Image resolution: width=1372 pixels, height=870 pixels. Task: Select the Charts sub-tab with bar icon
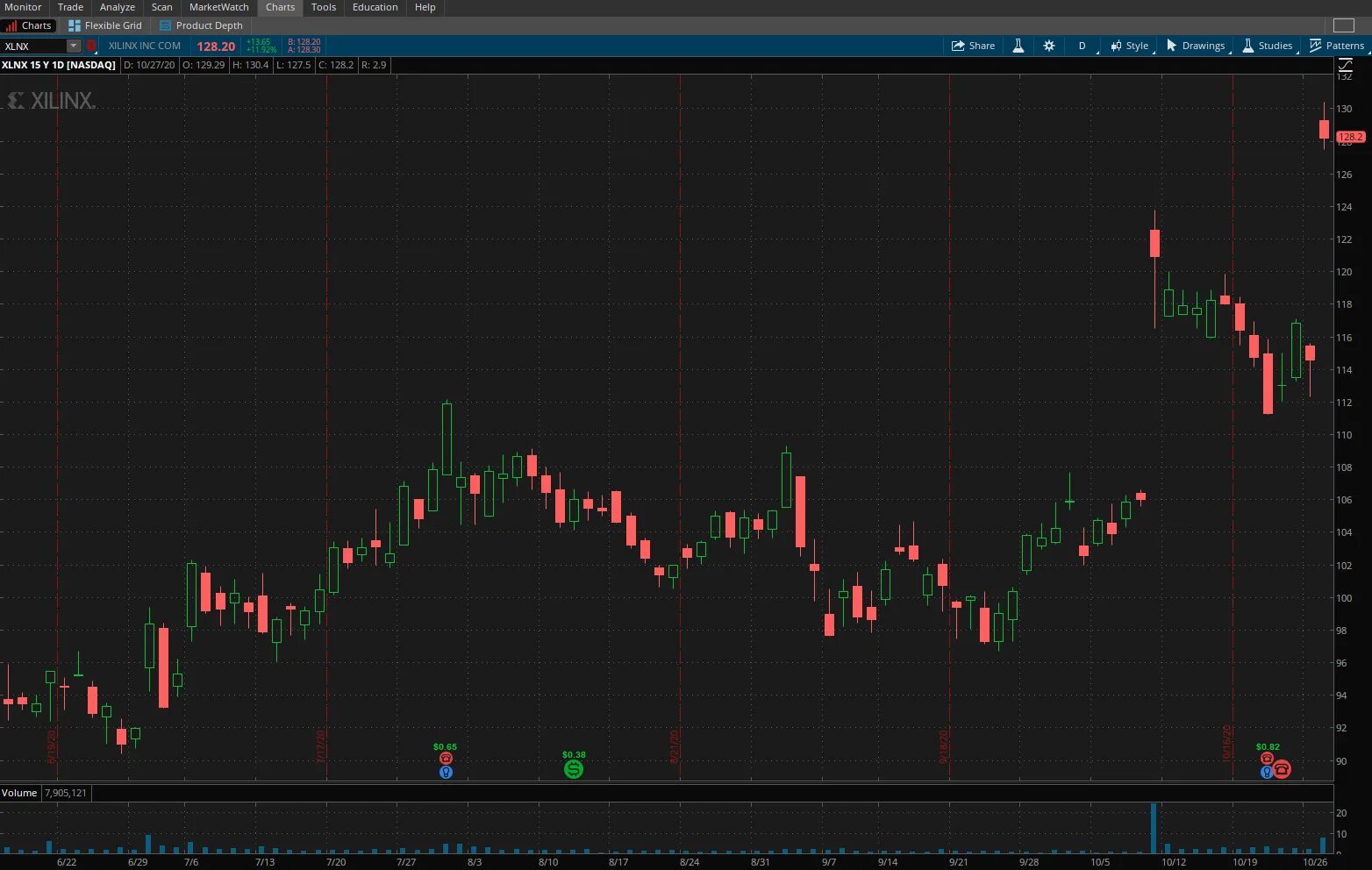click(30, 25)
